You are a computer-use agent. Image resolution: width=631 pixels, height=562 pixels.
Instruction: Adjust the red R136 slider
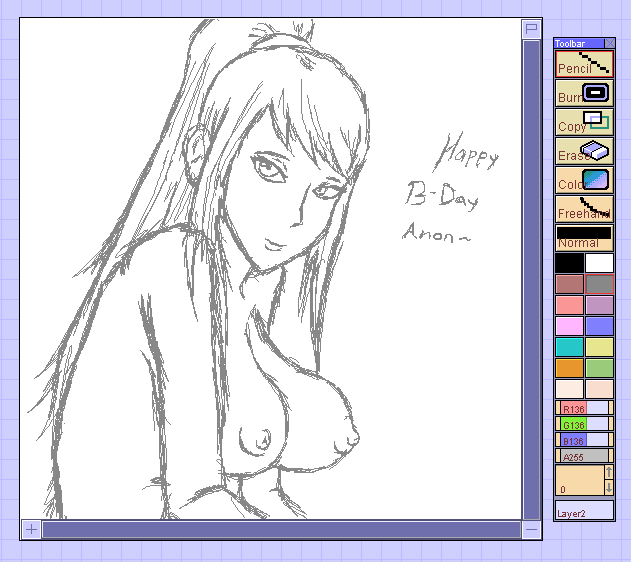(x=584, y=408)
